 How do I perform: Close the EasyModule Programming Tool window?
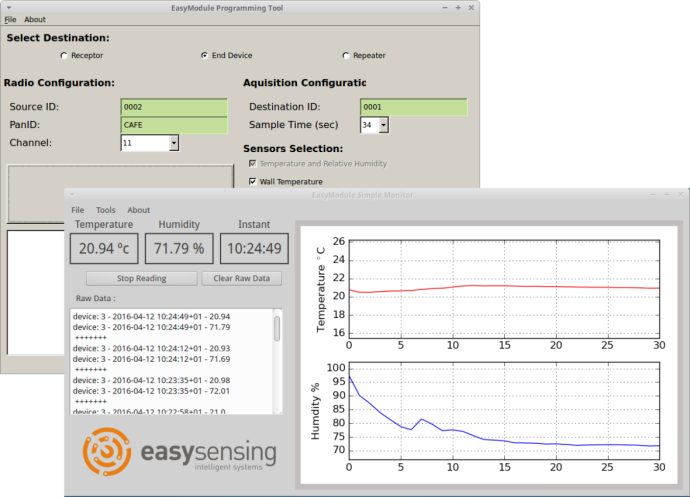coord(471,8)
